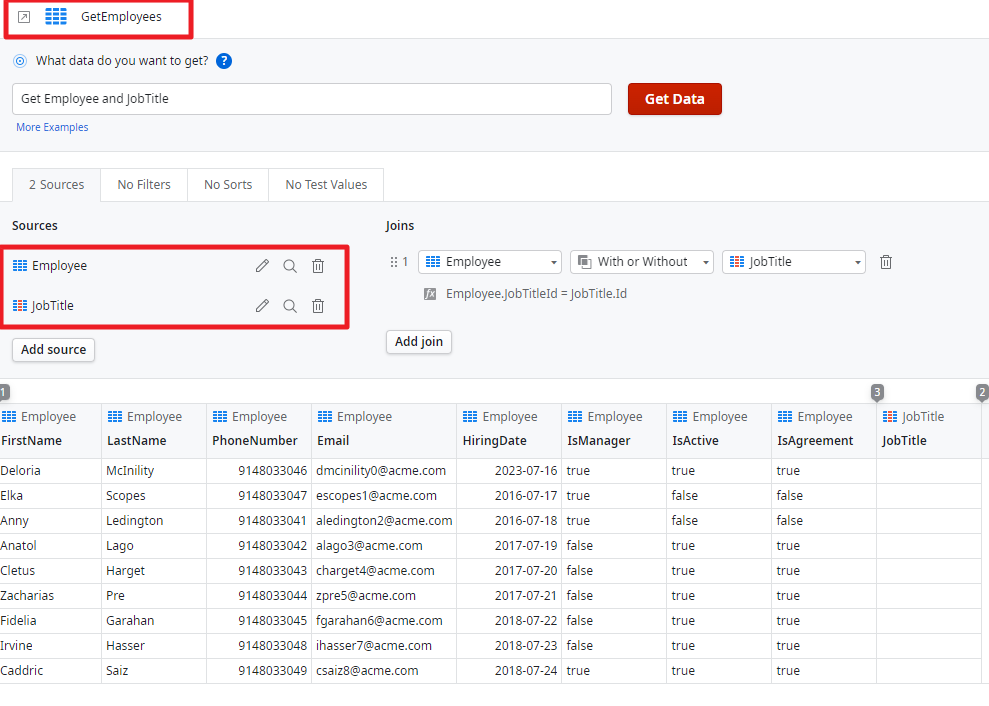Click join condition Employee.JobTitleId = JobTitle.Id
The image size is (989, 706).
(x=536, y=294)
